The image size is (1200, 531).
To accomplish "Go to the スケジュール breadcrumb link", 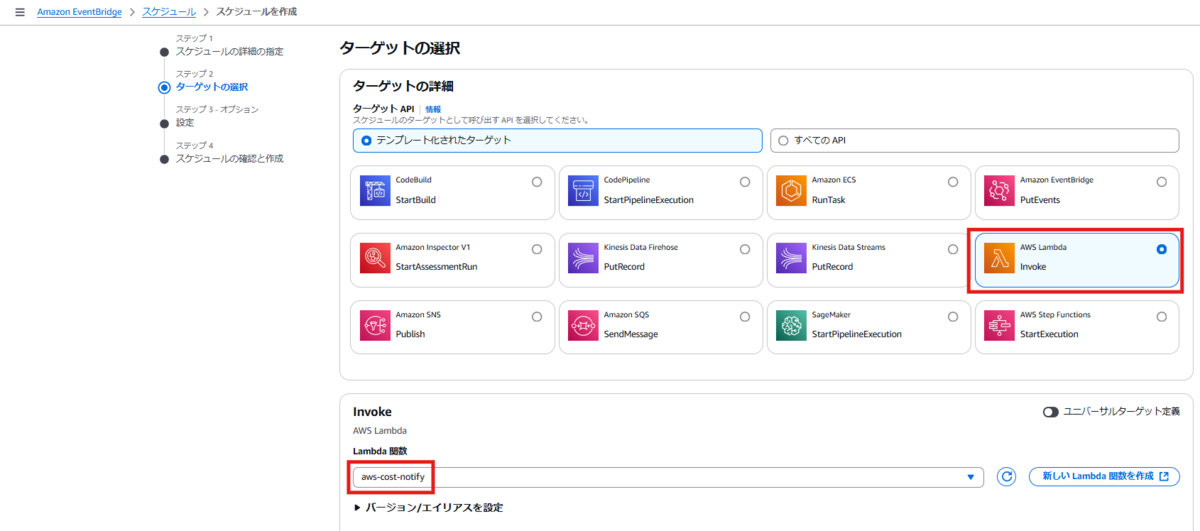I will [169, 11].
